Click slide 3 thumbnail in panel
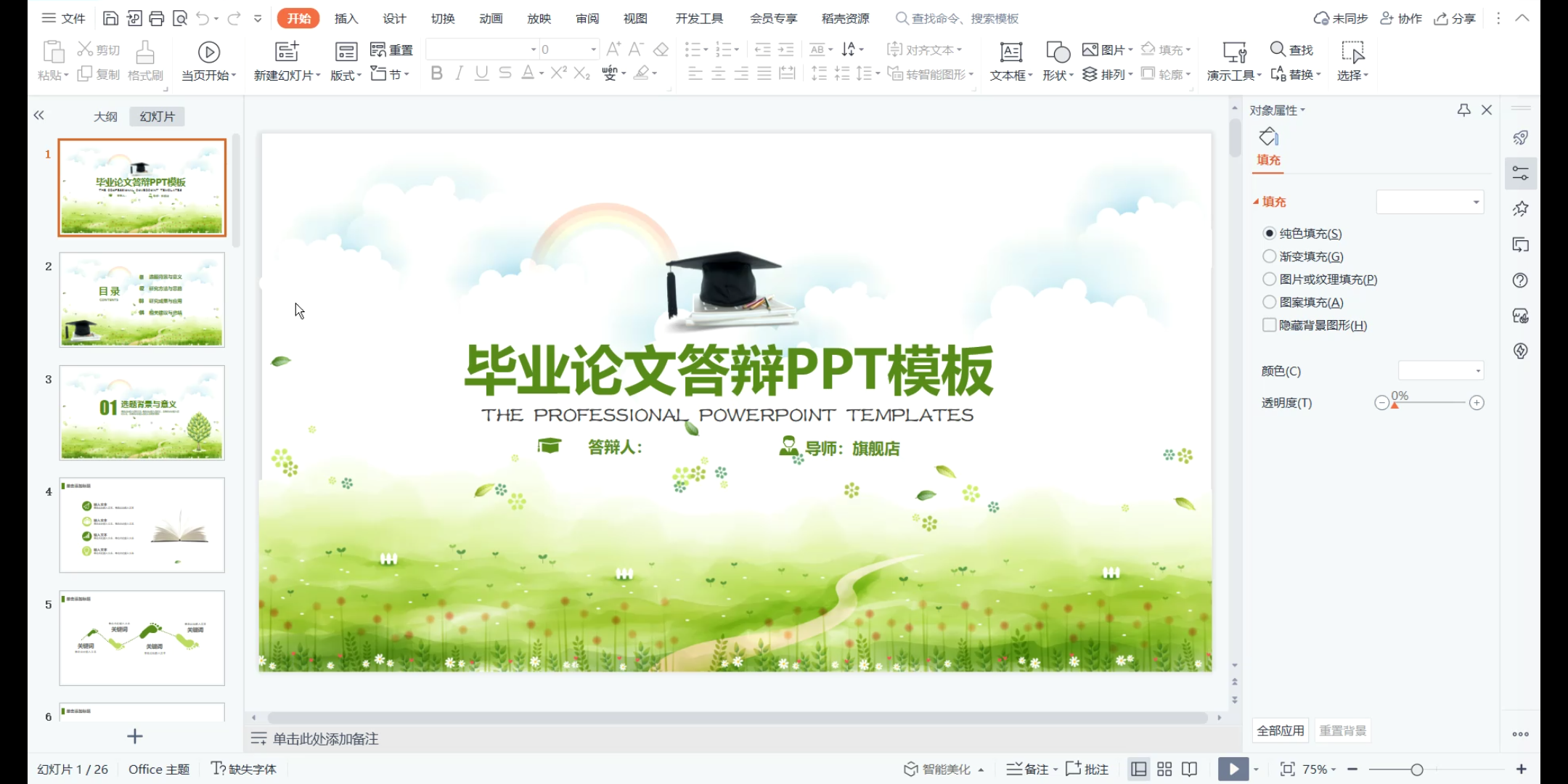 tap(142, 412)
